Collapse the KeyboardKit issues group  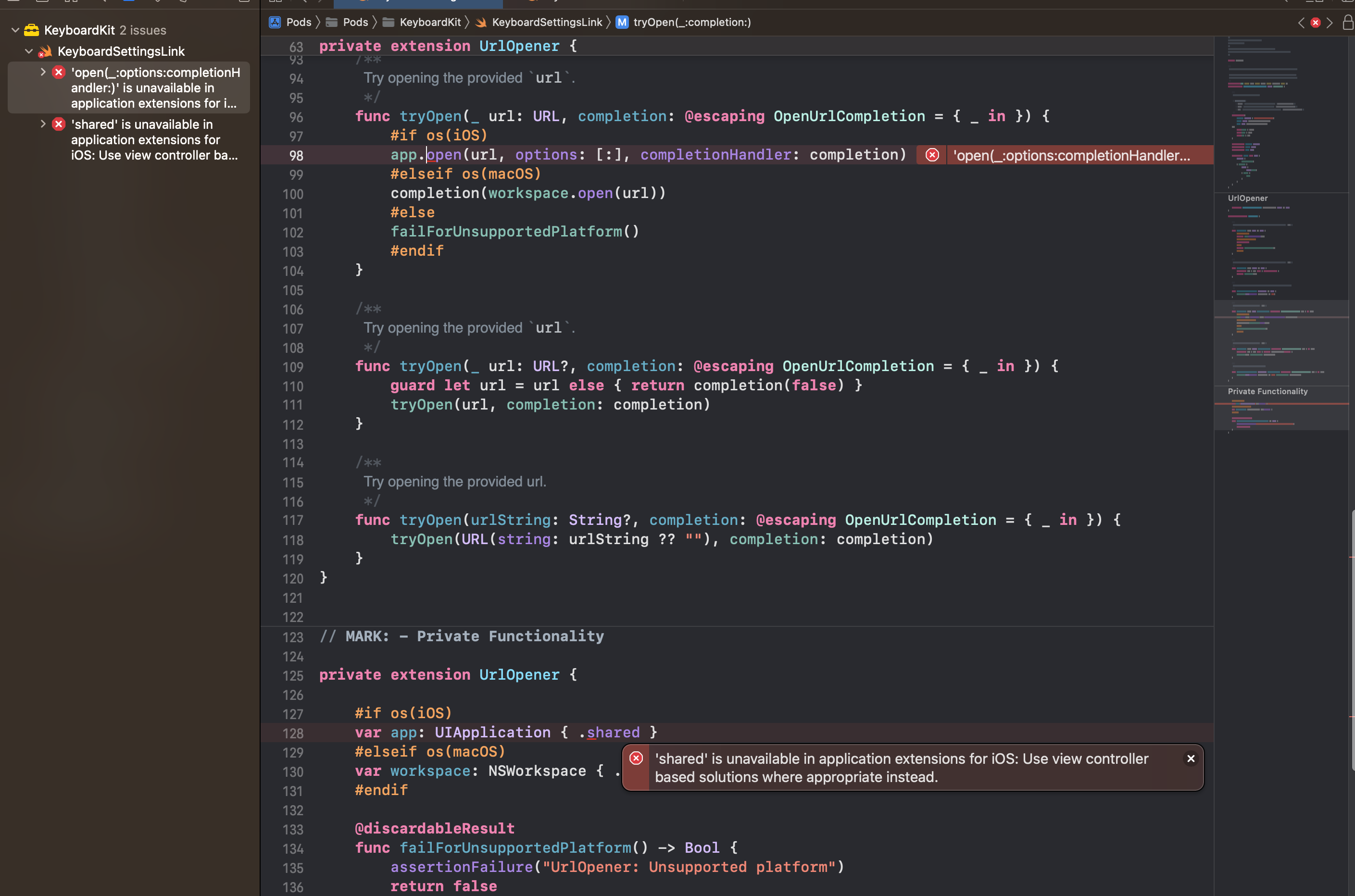15,30
